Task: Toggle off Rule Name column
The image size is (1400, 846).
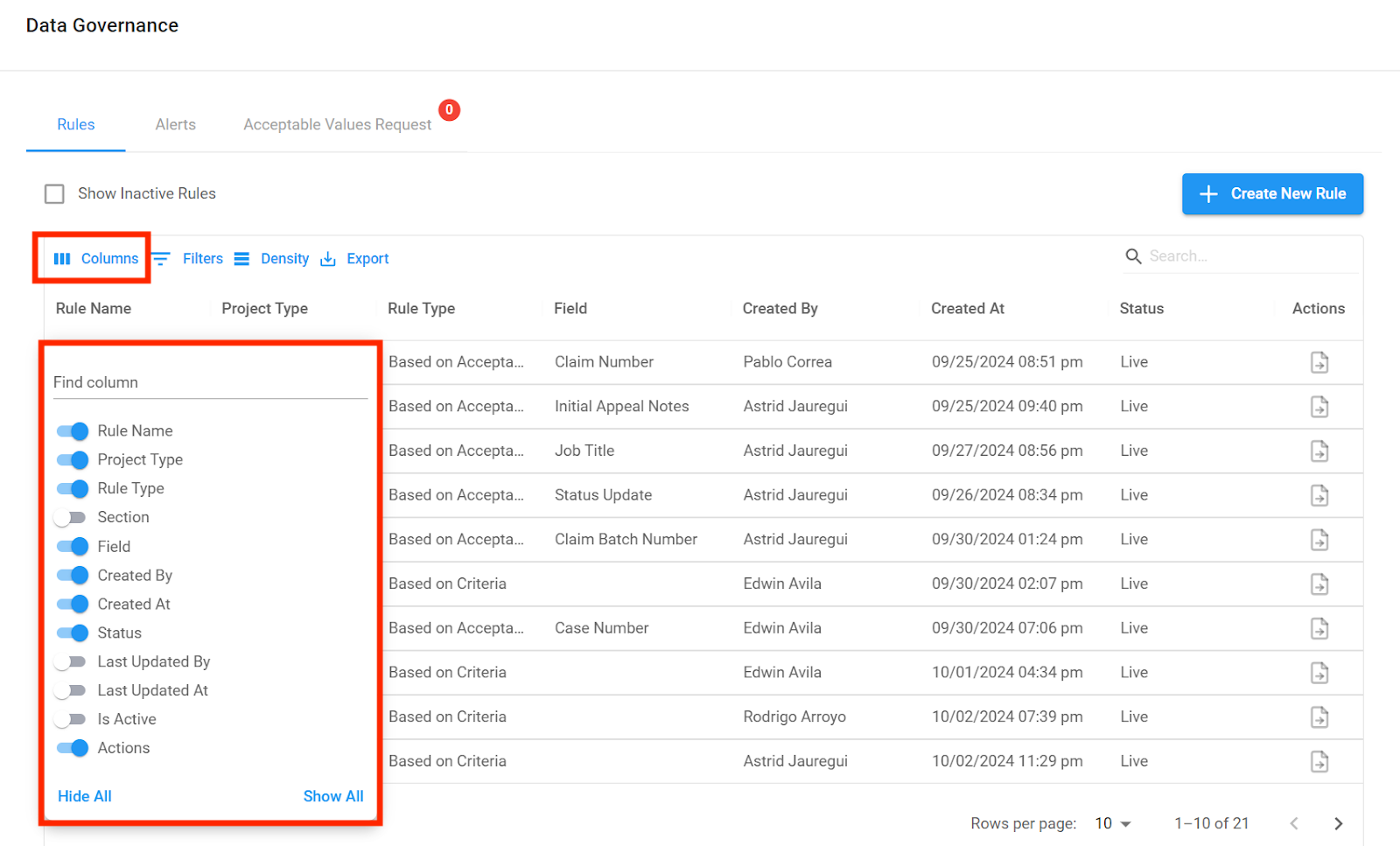Action: (x=73, y=431)
